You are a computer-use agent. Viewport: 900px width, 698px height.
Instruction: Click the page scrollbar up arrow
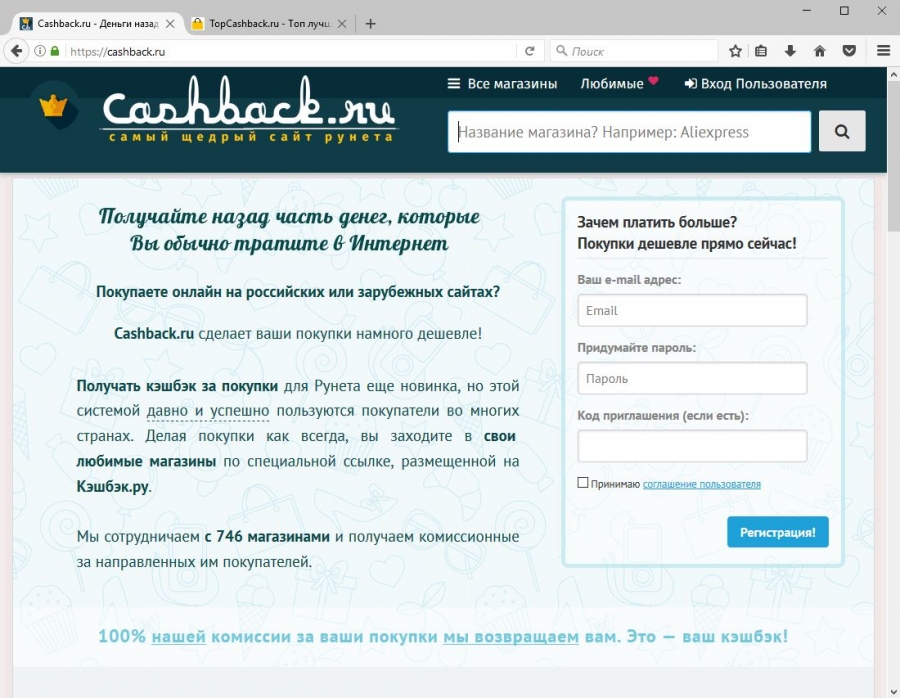tap(893, 75)
